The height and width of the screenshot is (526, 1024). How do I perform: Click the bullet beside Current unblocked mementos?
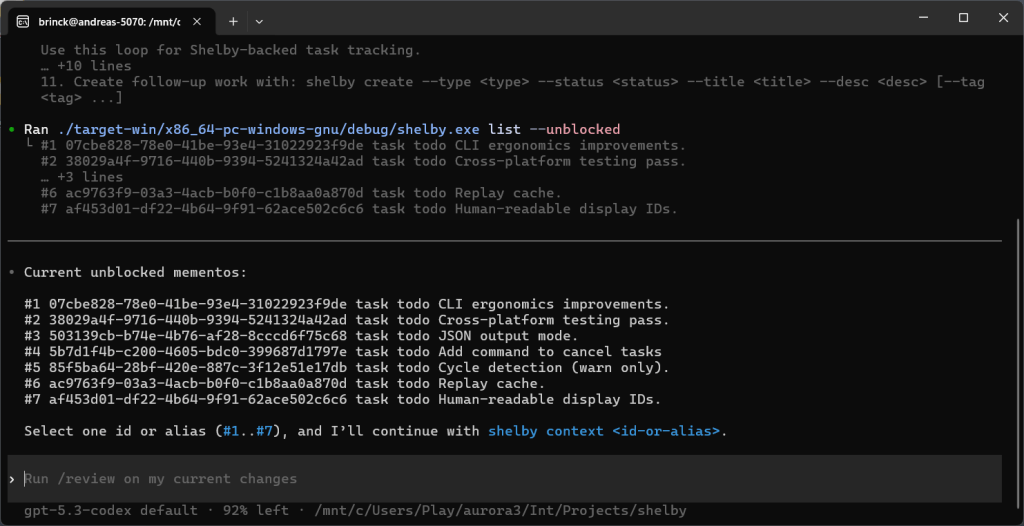pos(11,272)
